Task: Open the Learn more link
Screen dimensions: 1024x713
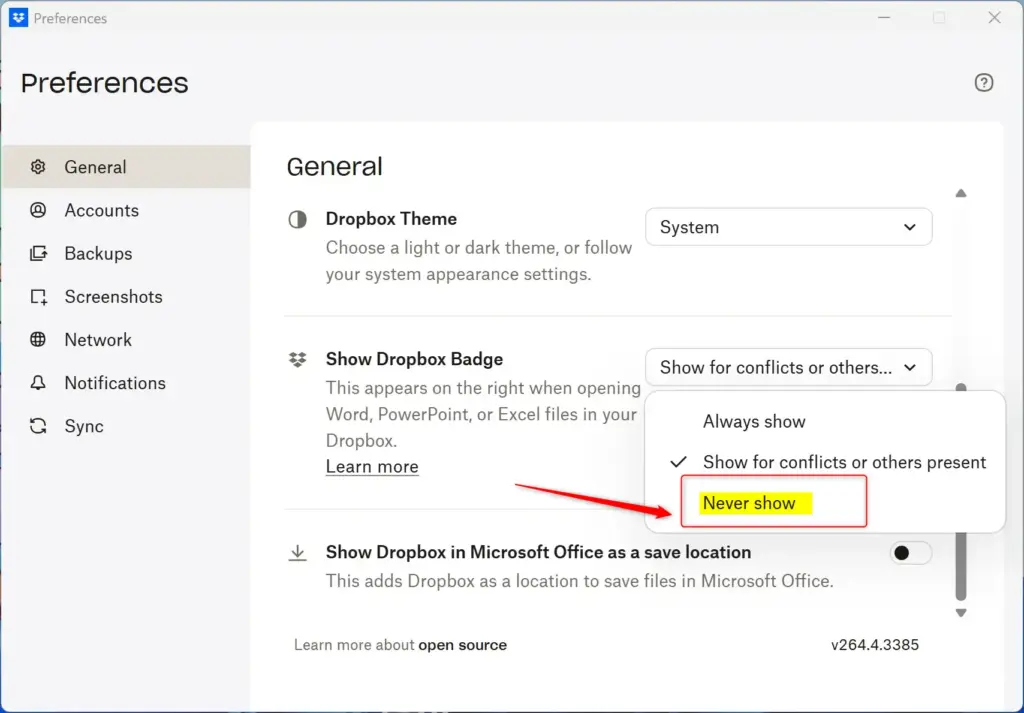Action: coord(372,467)
